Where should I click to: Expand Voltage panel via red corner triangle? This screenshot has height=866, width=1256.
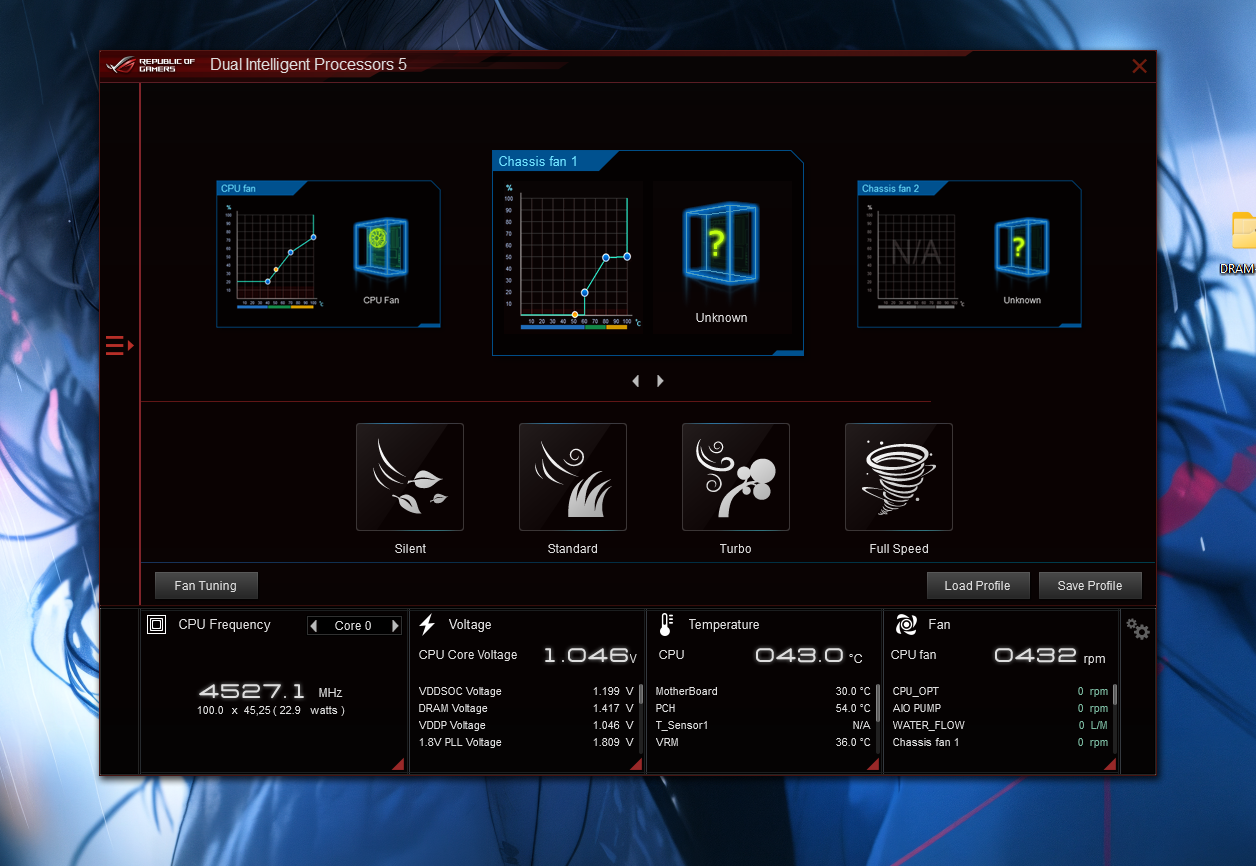636,764
